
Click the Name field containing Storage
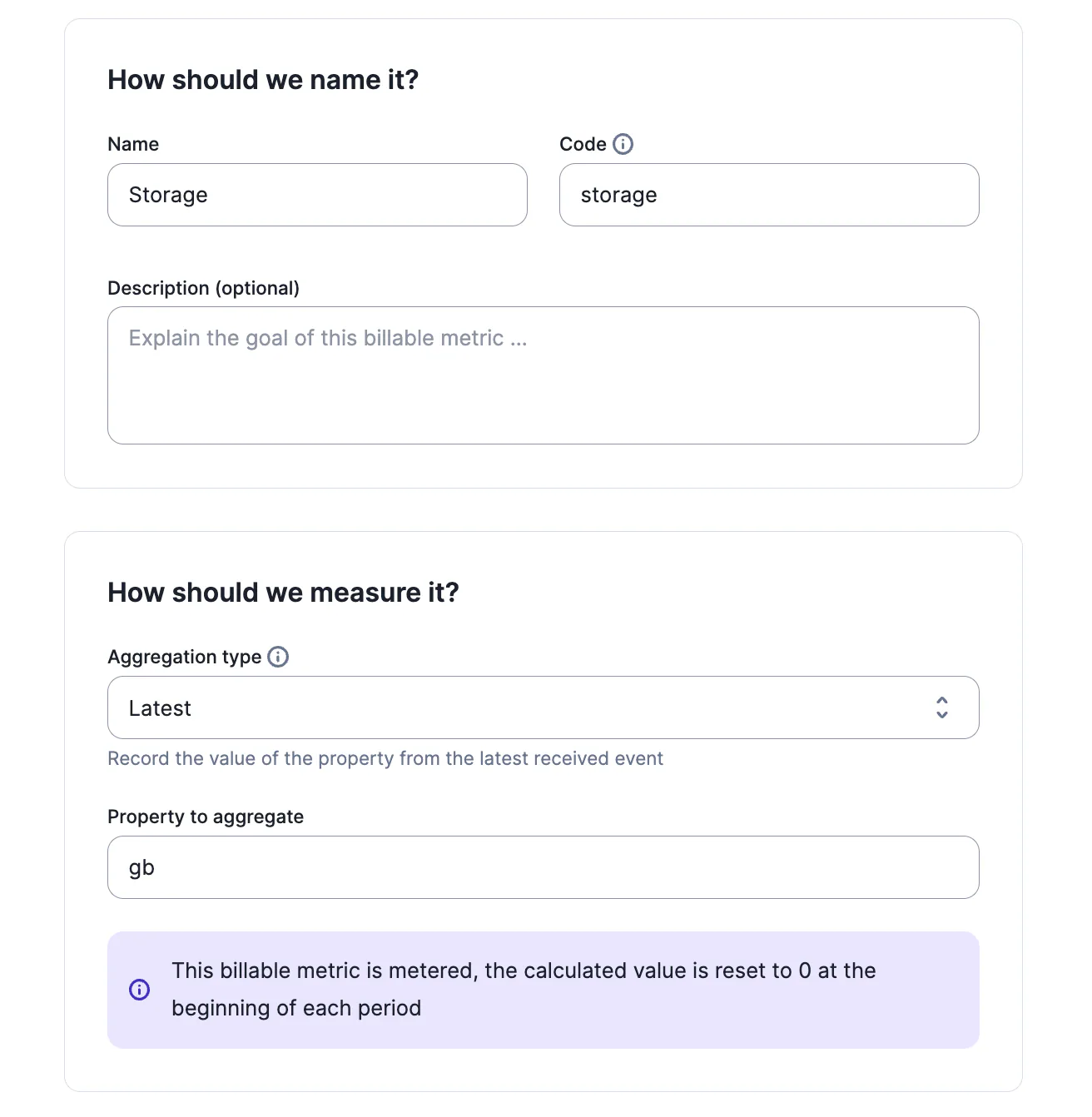click(x=317, y=195)
